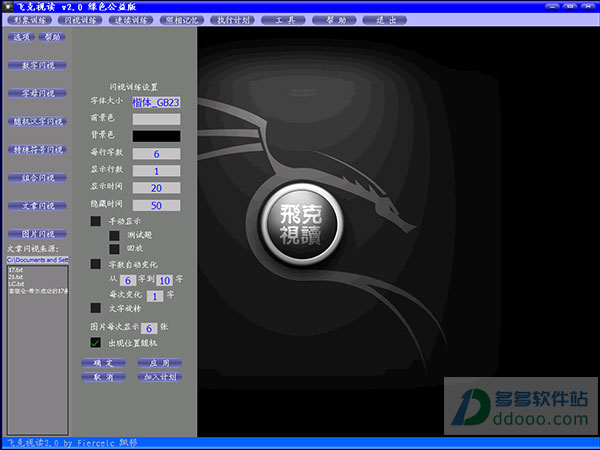Click the app icon in title bar
The image size is (600, 450).
pyautogui.click(x=8, y=7)
